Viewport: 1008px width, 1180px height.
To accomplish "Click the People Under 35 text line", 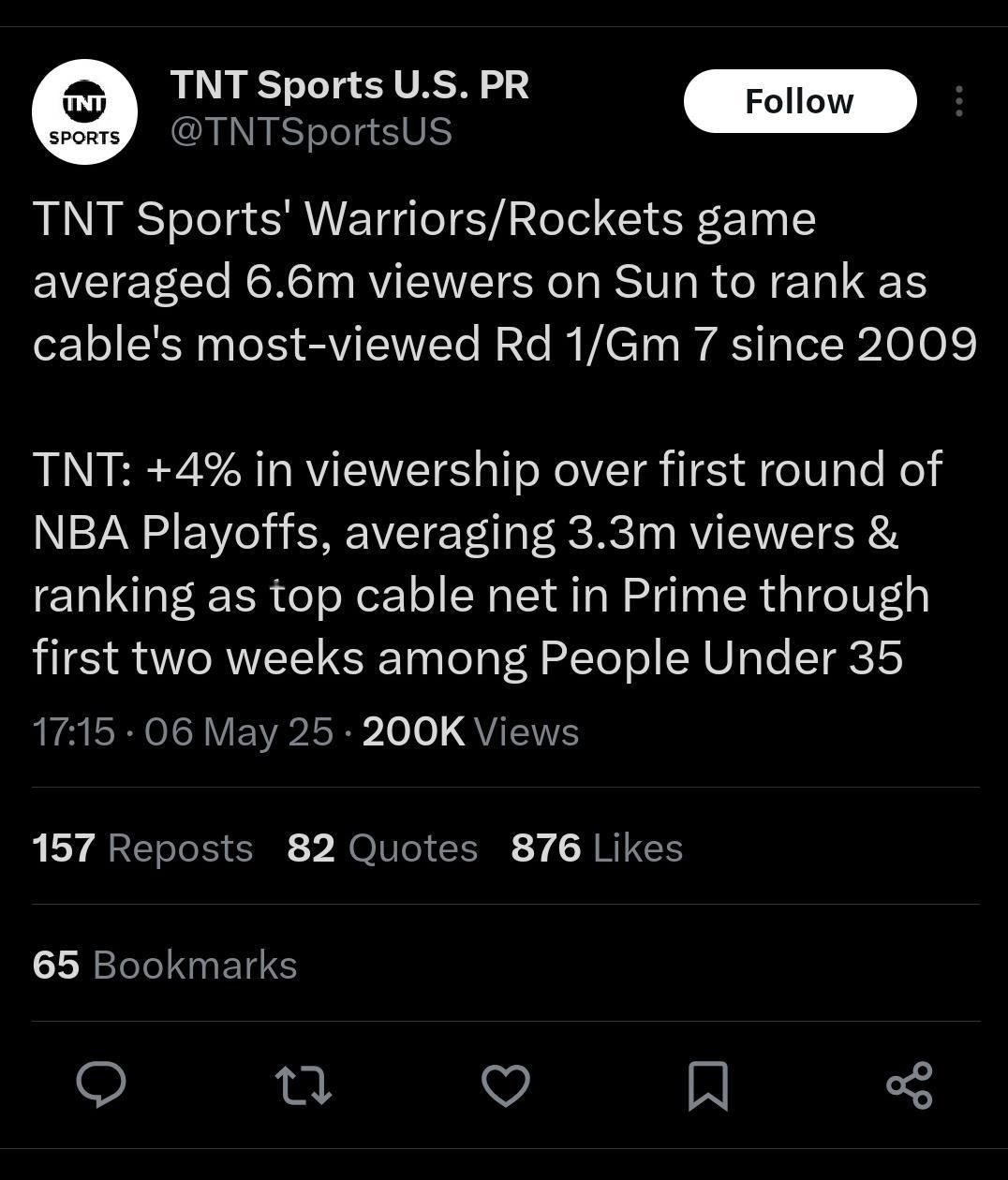I will (467, 657).
